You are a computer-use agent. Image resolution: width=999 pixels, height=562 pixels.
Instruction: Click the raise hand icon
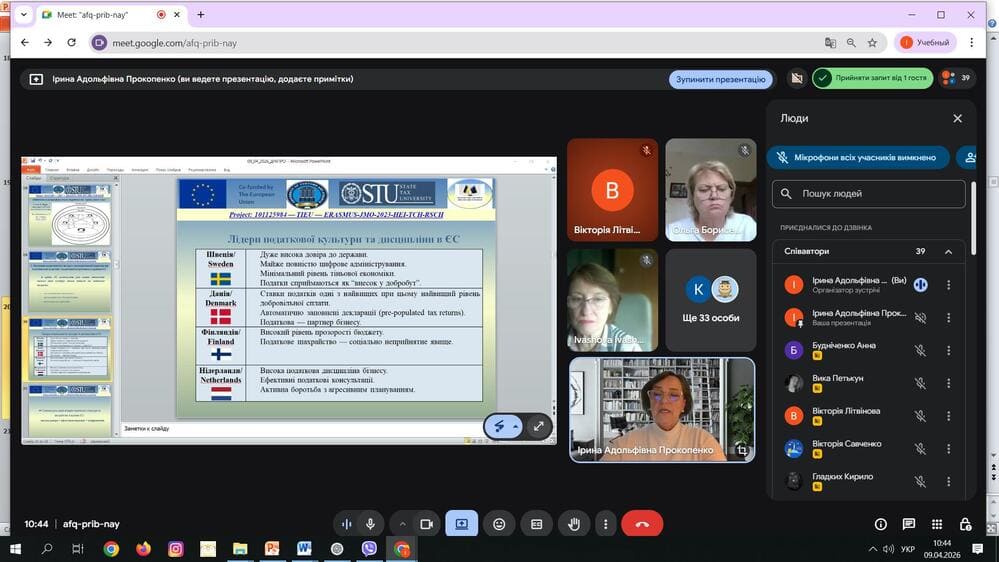(x=574, y=524)
